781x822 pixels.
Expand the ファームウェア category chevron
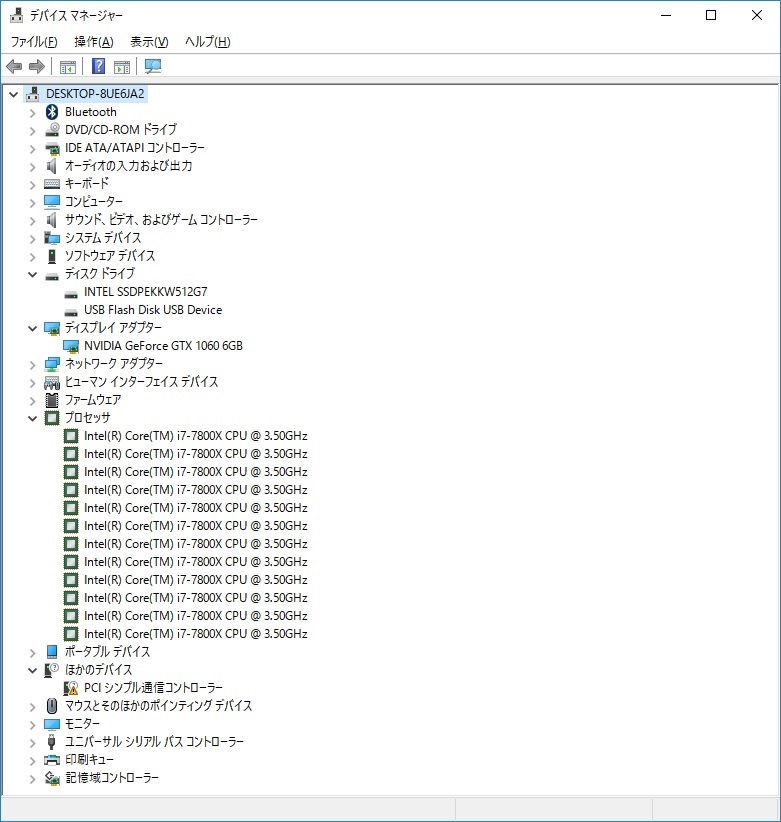pos(32,401)
